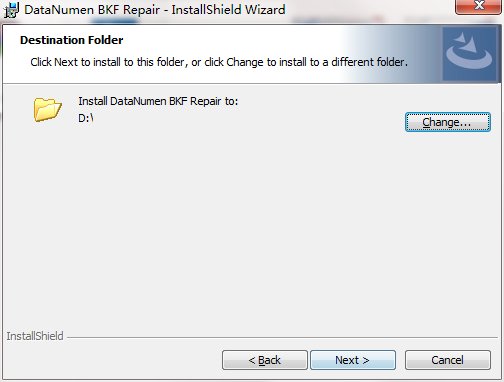Open the Change... destination folder dialog

[x=448, y=122]
